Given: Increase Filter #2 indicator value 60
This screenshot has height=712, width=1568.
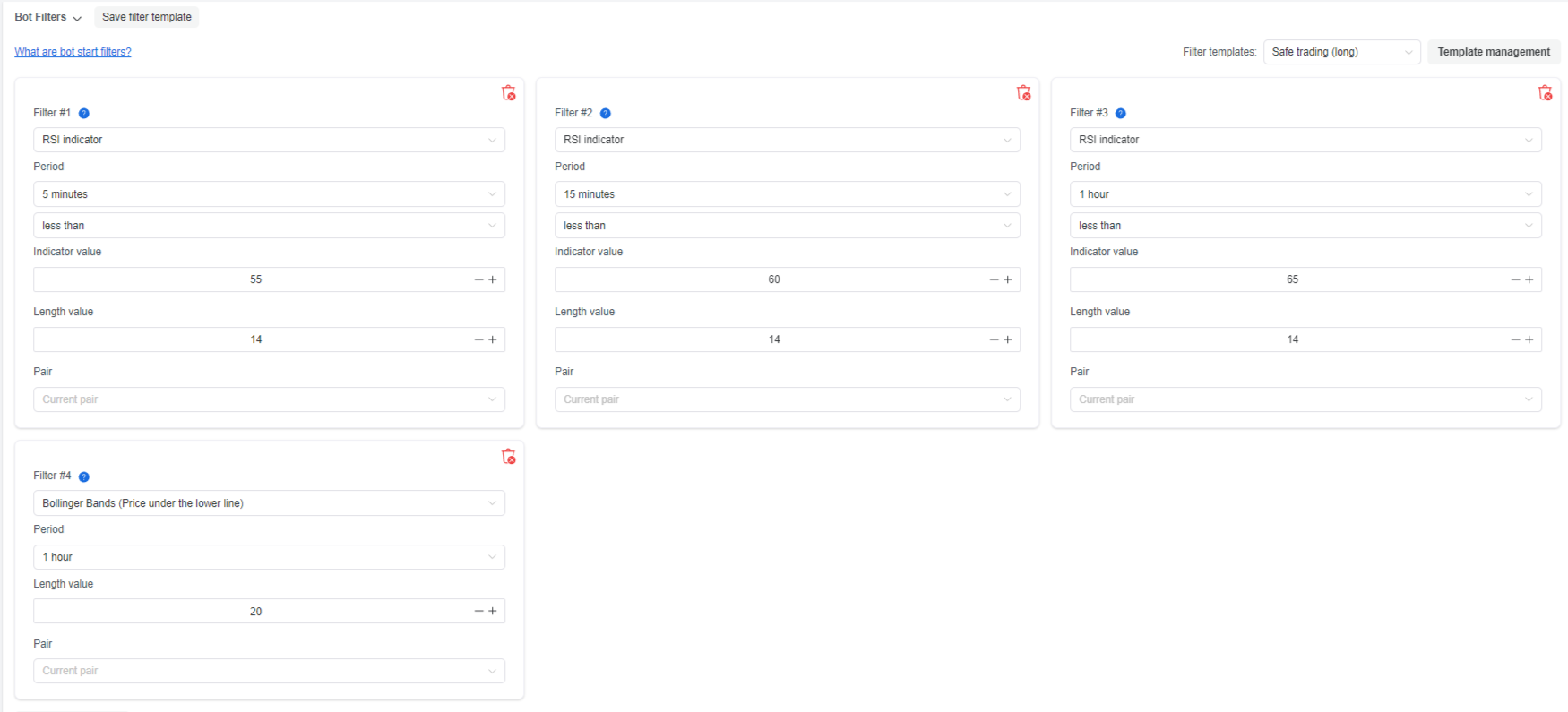Looking at the screenshot, I should click(1008, 280).
